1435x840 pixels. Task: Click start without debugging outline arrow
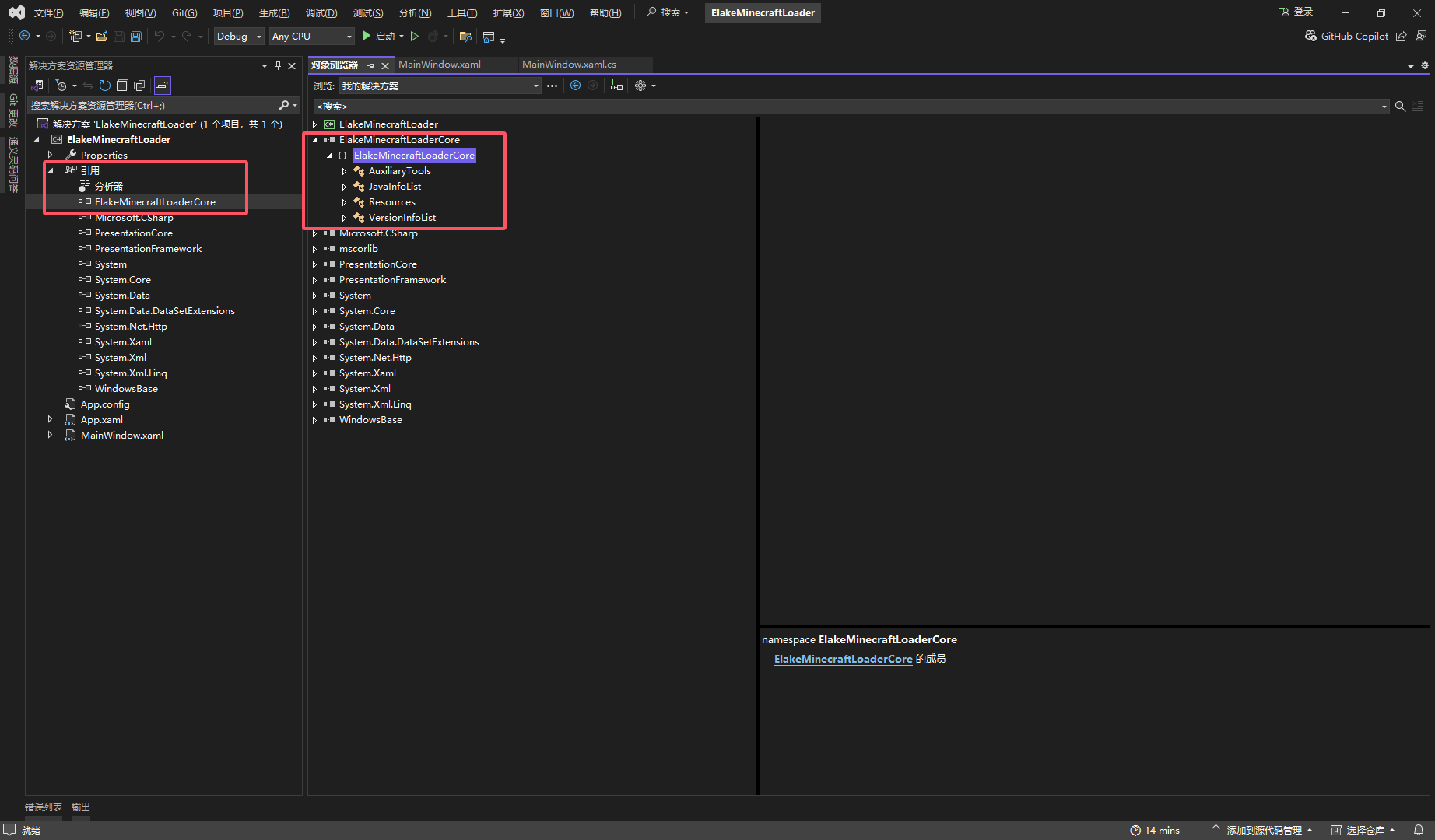point(415,36)
